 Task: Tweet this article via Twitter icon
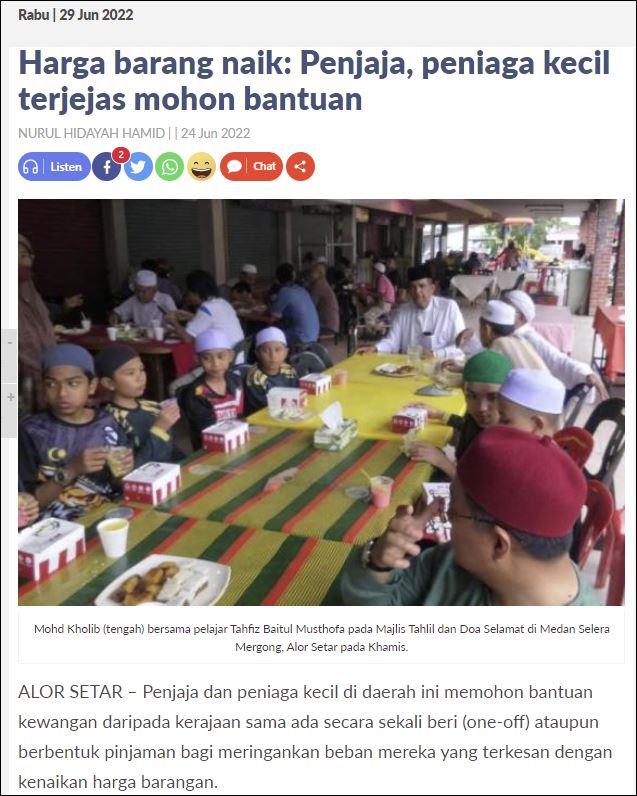(x=138, y=167)
